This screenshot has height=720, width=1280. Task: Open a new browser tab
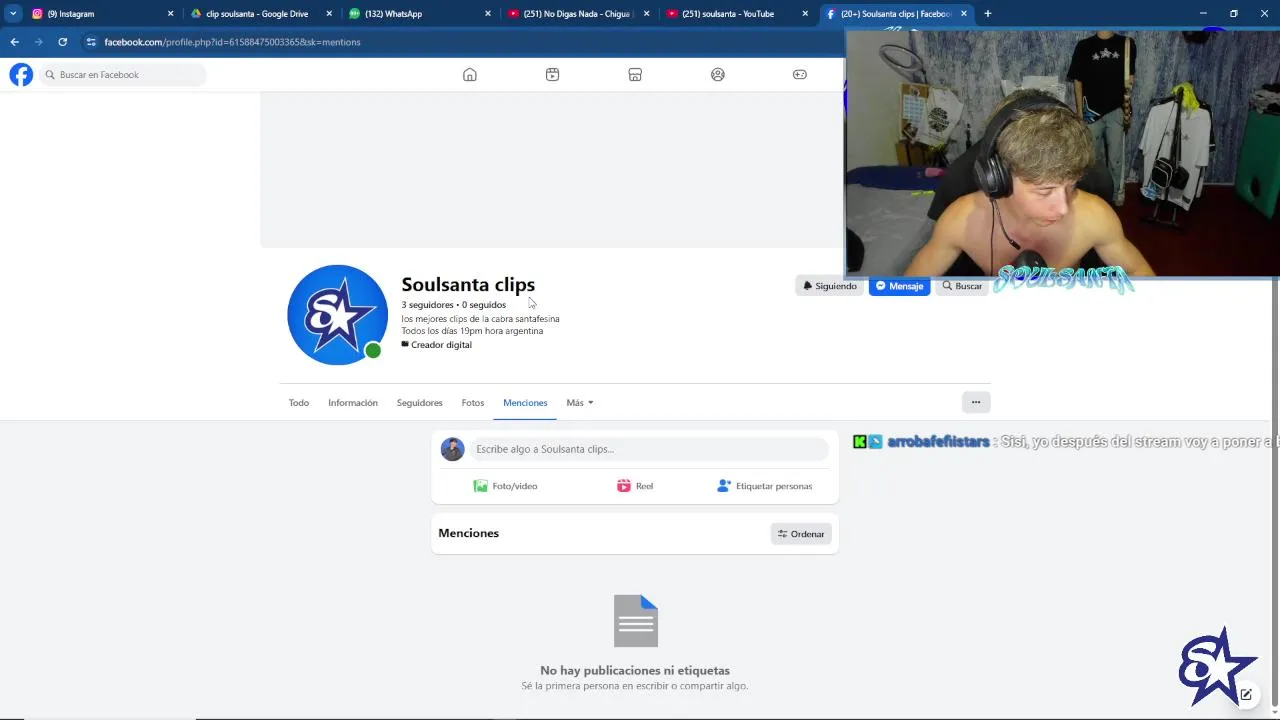coord(988,14)
